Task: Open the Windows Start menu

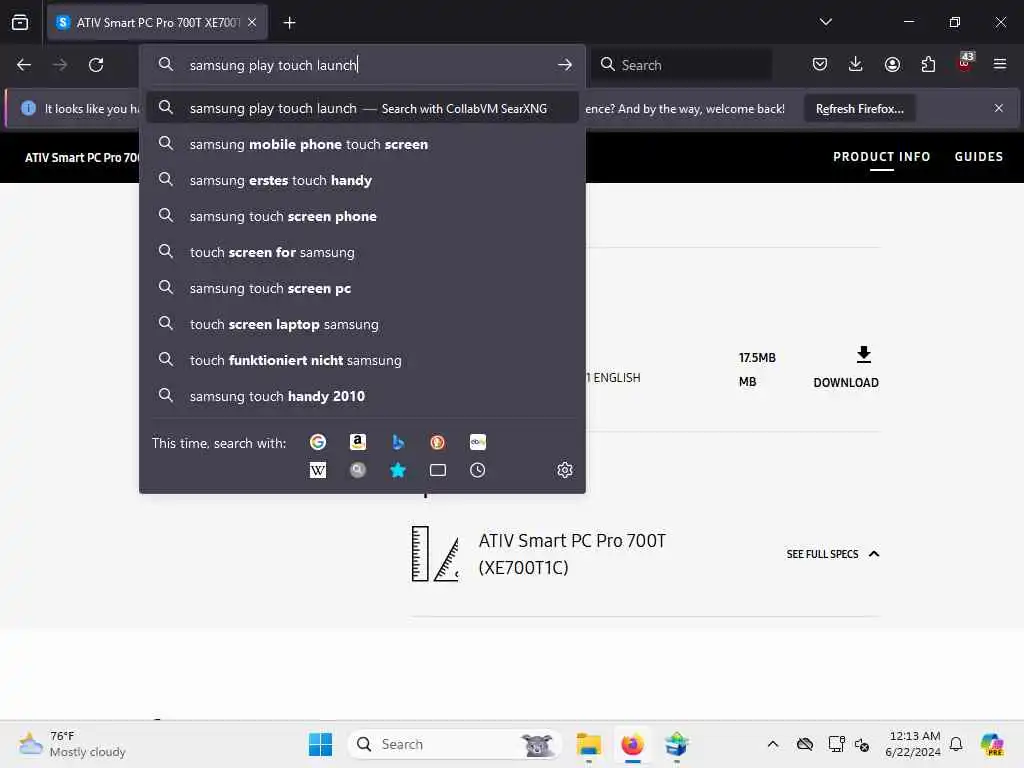Action: (320, 744)
